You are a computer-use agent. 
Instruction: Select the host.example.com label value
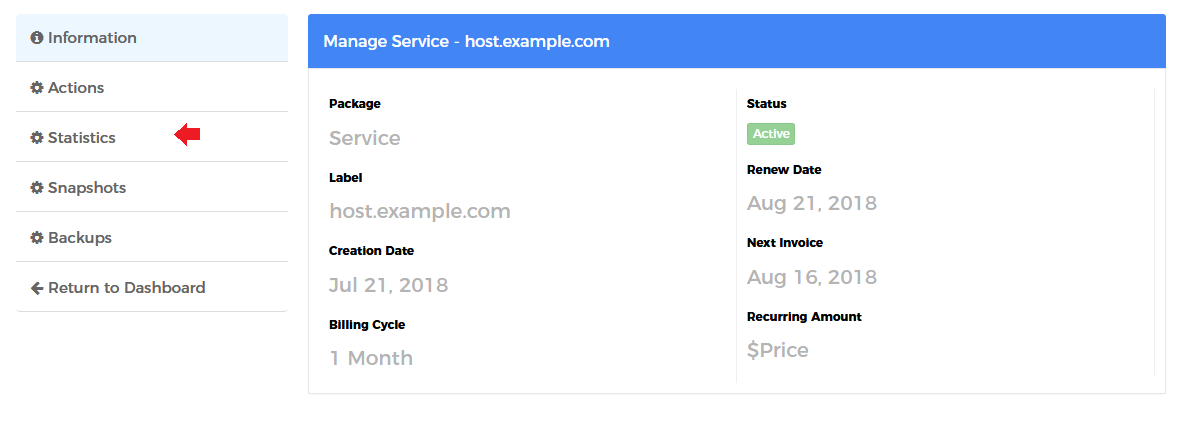click(420, 211)
